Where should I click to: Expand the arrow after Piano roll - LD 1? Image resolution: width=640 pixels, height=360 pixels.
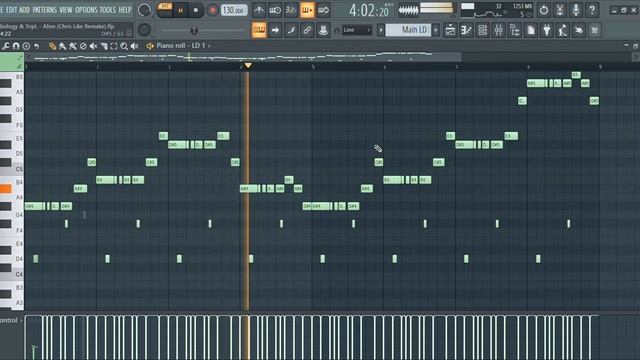(x=209, y=46)
